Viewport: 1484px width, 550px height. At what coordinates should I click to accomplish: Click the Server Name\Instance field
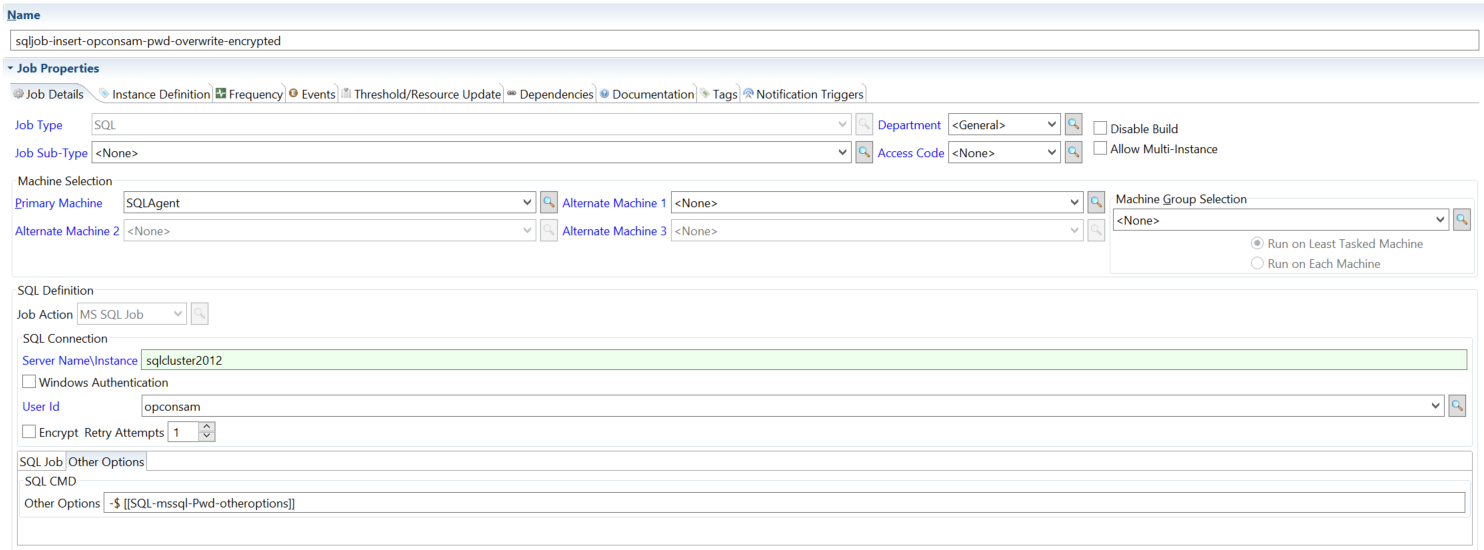(804, 360)
